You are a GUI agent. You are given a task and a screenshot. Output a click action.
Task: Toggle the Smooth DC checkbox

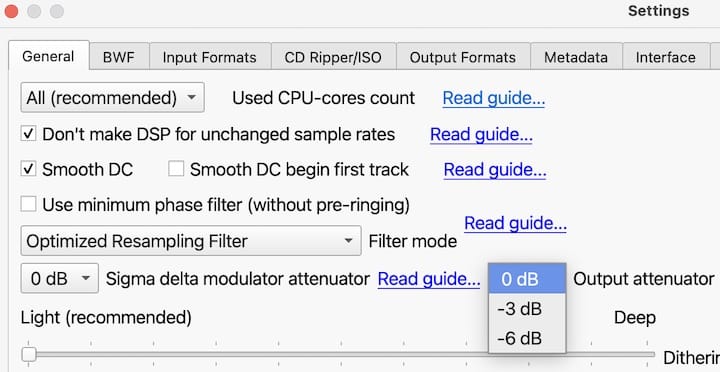28,169
